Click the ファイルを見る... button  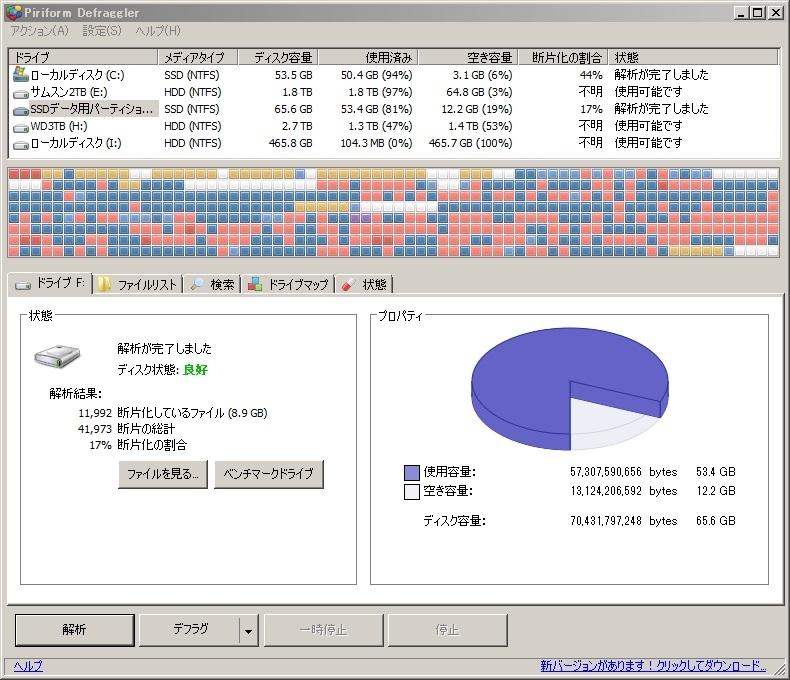click(x=163, y=474)
